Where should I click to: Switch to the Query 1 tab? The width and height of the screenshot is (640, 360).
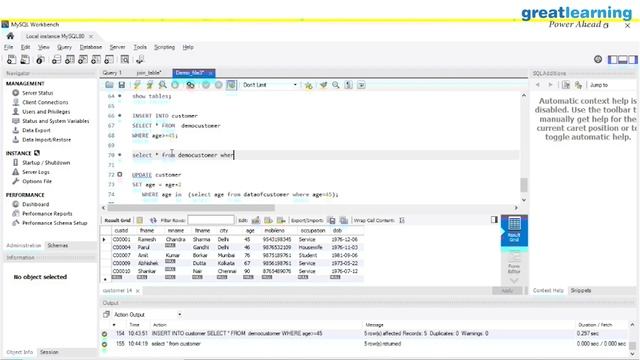pyautogui.click(x=112, y=73)
